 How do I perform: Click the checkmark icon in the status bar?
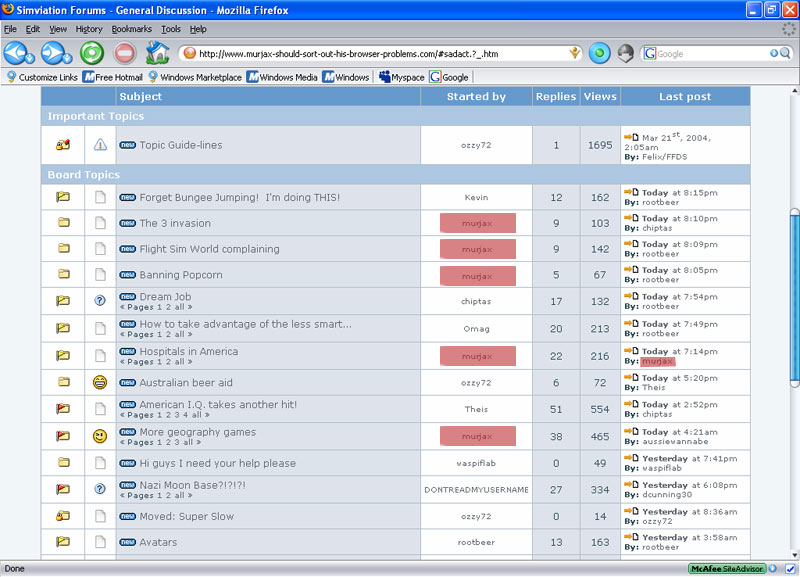click(790, 568)
